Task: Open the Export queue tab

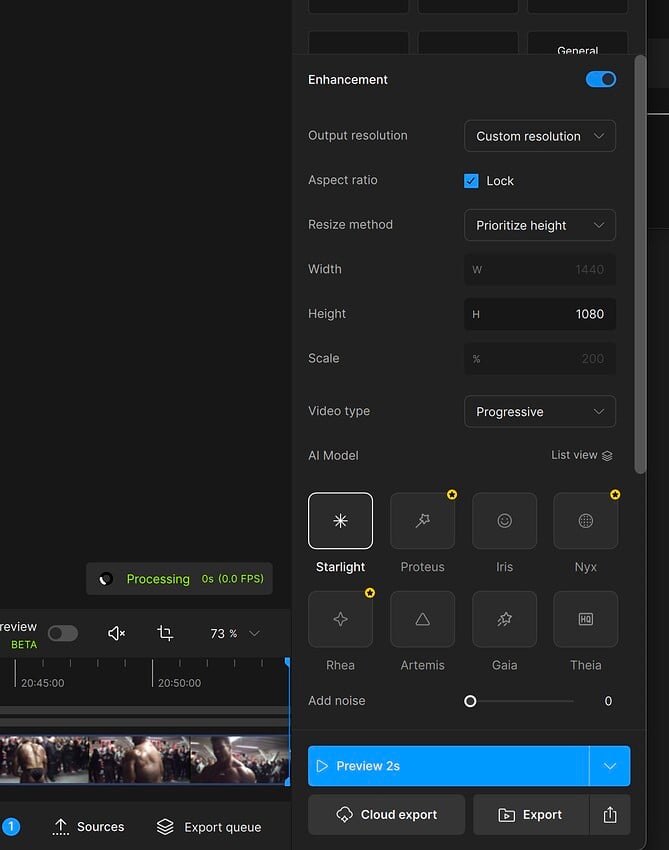Action: pyautogui.click(x=209, y=827)
